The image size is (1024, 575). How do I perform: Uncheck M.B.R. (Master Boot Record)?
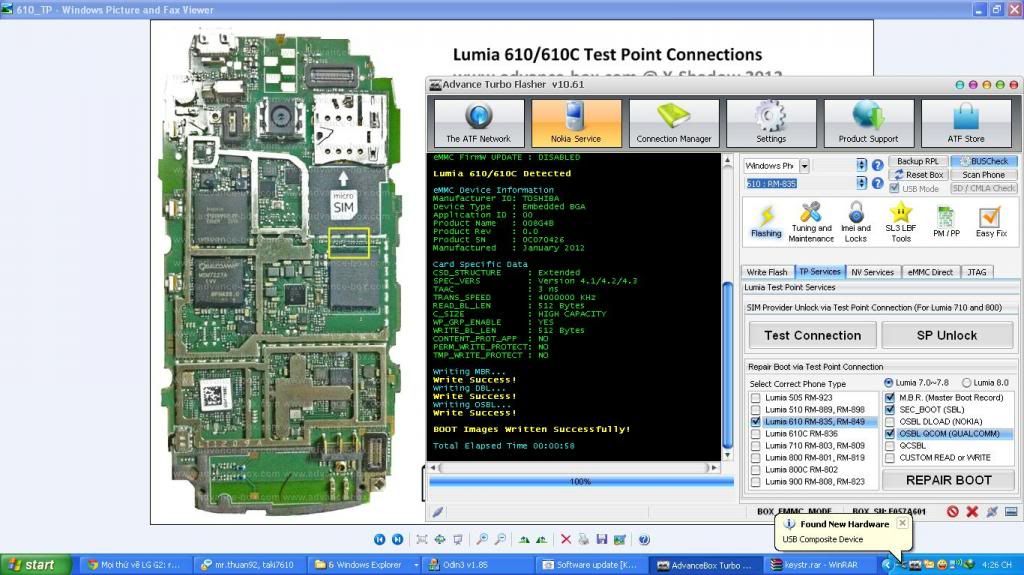889,397
